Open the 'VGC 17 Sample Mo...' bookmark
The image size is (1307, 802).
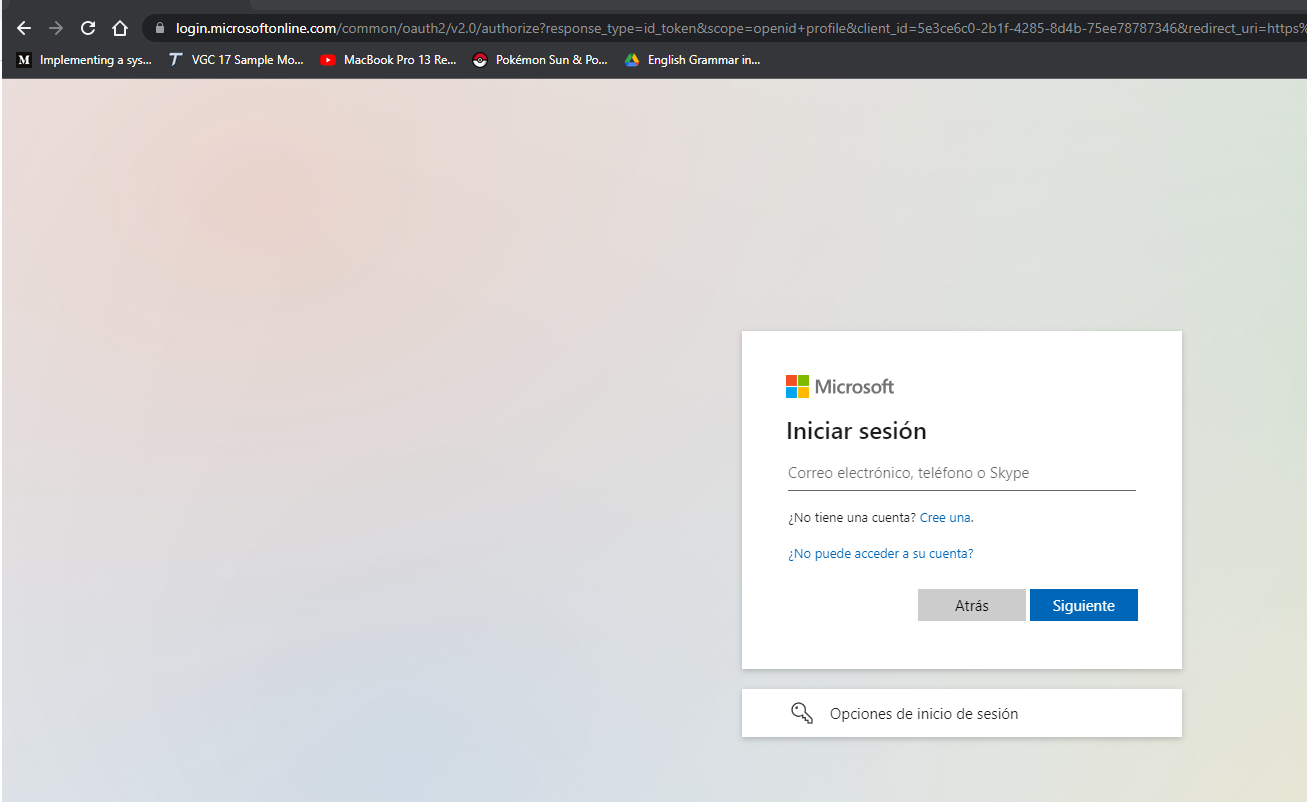[236, 60]
